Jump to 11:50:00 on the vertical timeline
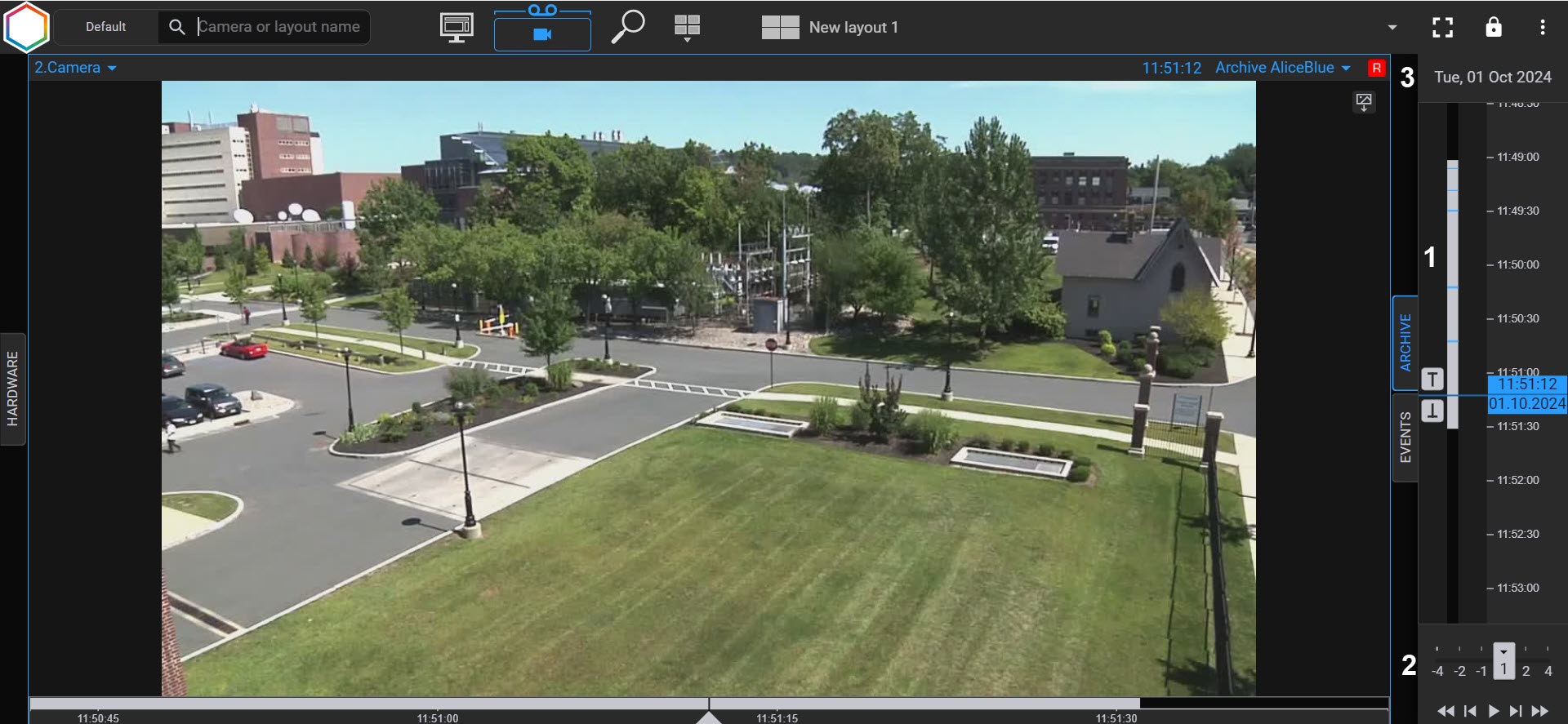 pos(1517,264)
